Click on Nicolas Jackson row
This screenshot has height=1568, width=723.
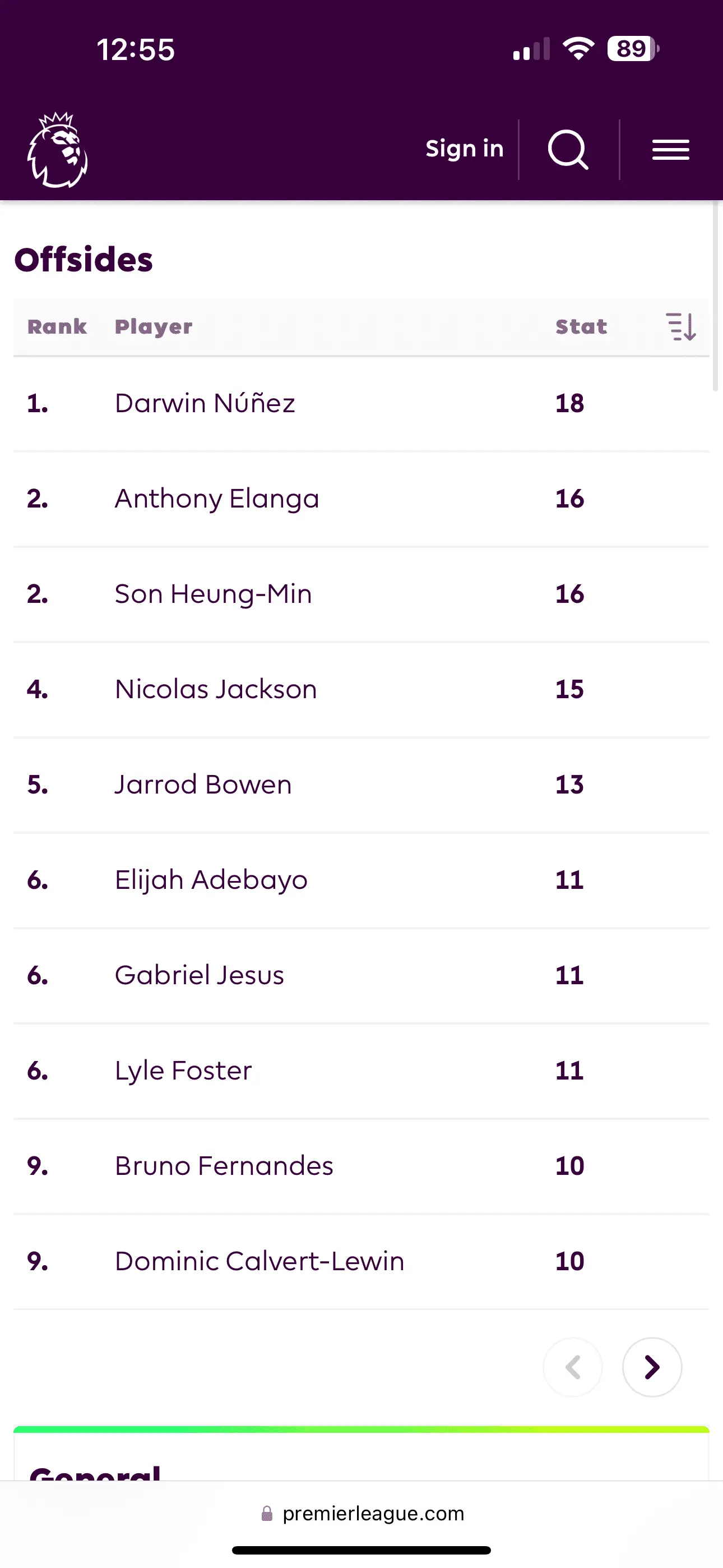(x=216, y=689)
